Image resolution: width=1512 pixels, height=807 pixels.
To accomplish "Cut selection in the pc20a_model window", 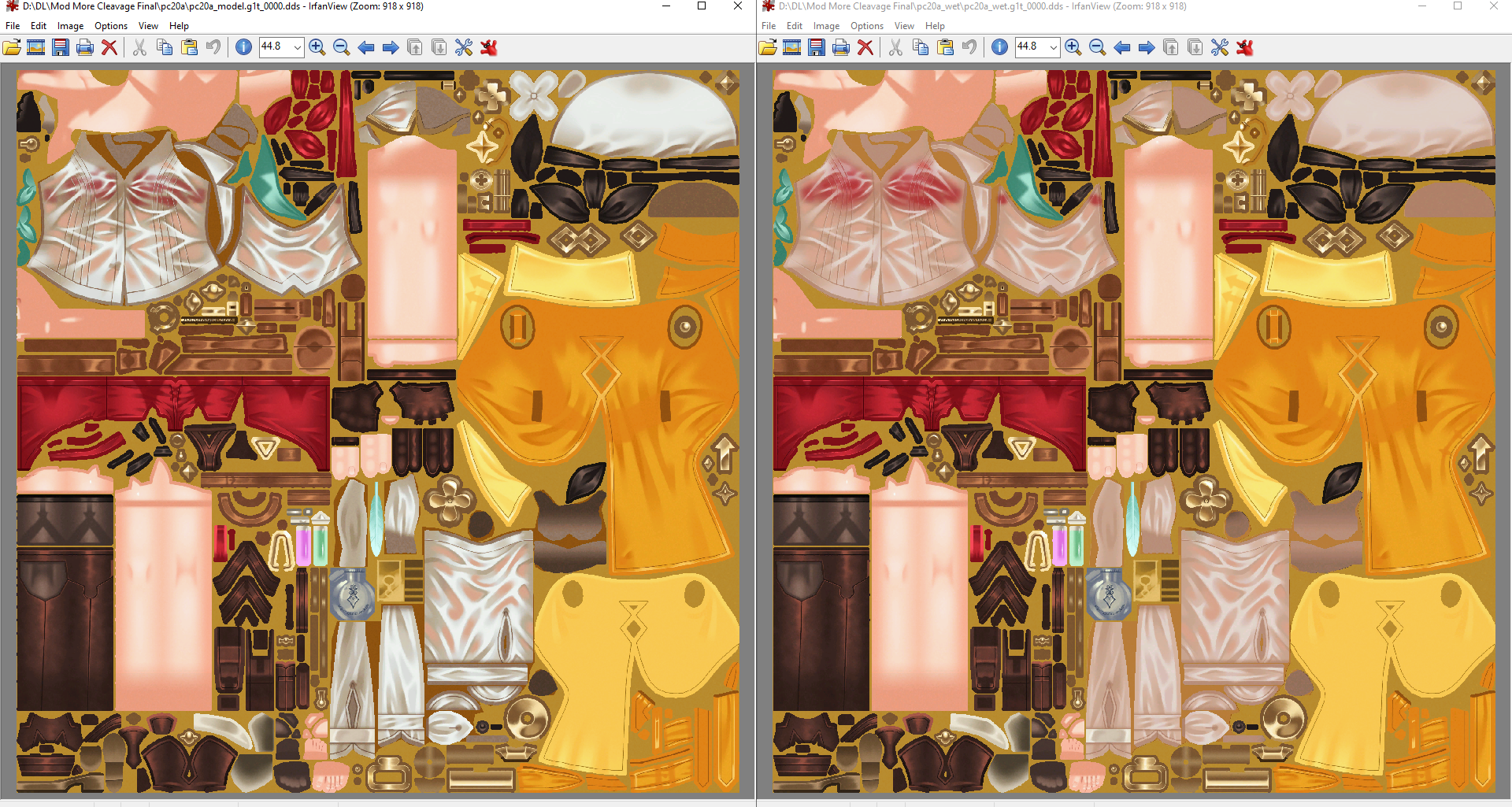I will click(139, 47).
